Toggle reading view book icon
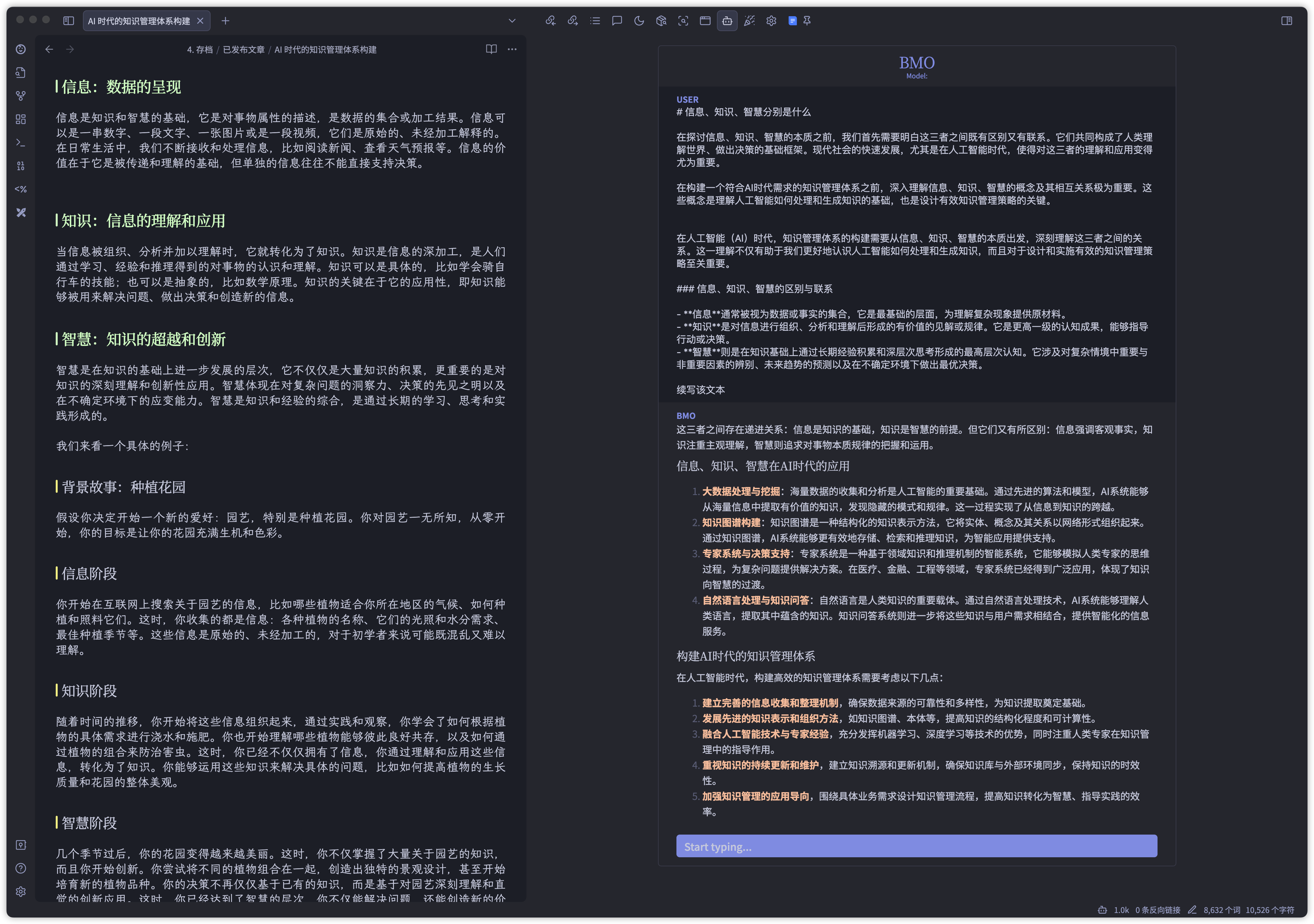The width and height of the screenshot is (1314, 924). [491, 49]
